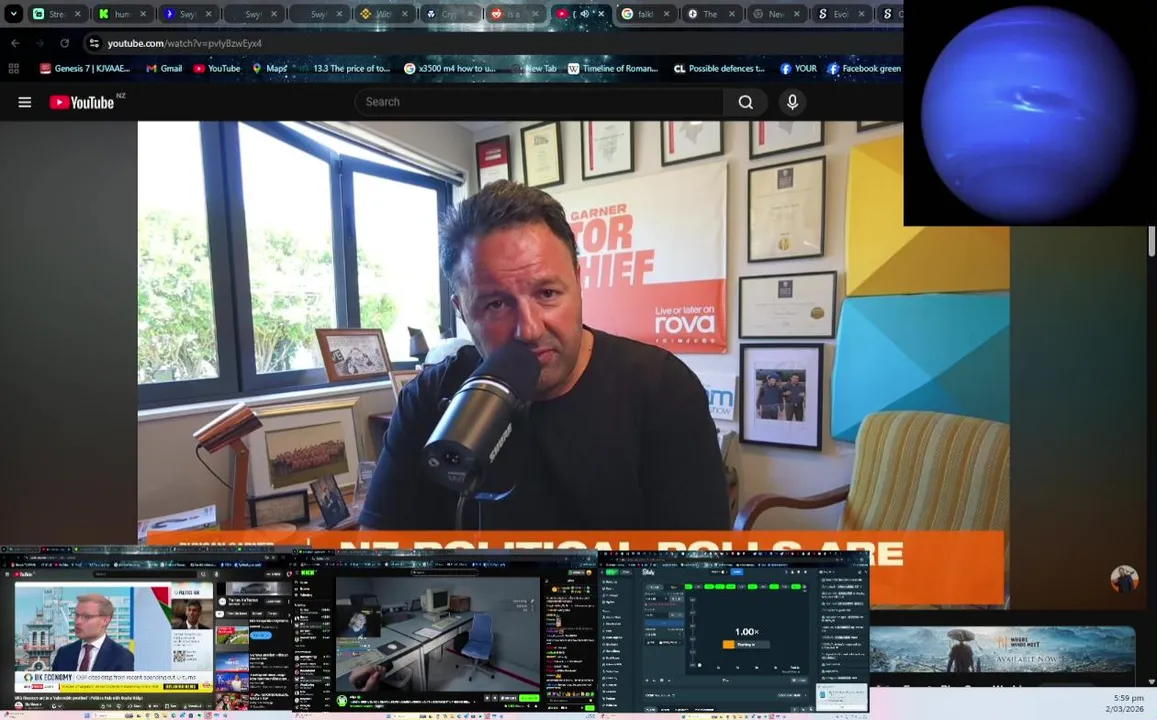Image resolution: width=1157 pixels, height=720 pixels.
Task: Open the 'YOUR' Facebook bookmark
Action: 798,69
